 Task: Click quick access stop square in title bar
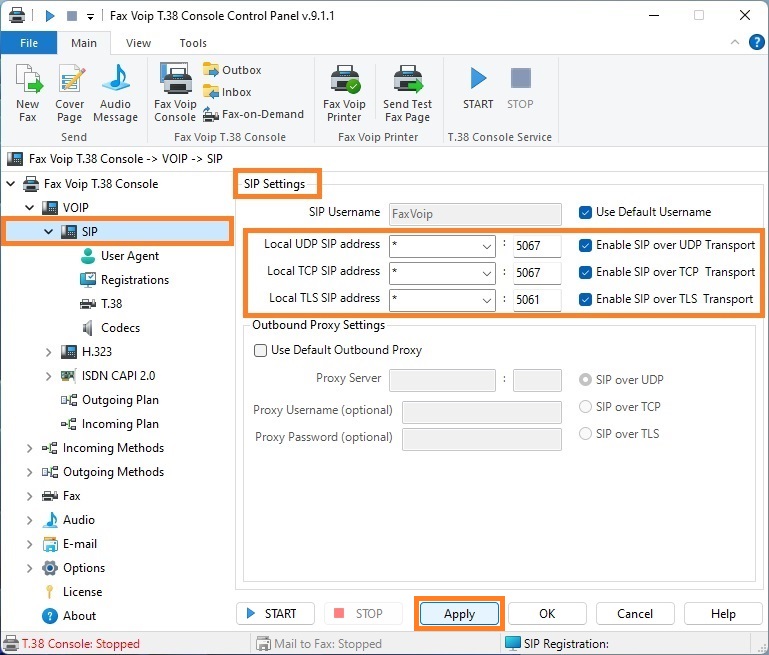tap(72, 16)
